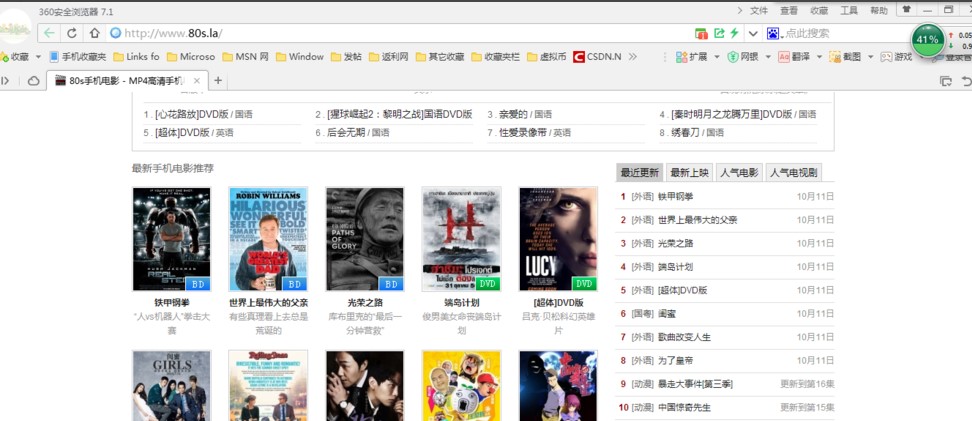Open the 其它收藏 bookmark folder
Image resolution: width=972 pixels, height=421 pixels.
pos(440,56)
